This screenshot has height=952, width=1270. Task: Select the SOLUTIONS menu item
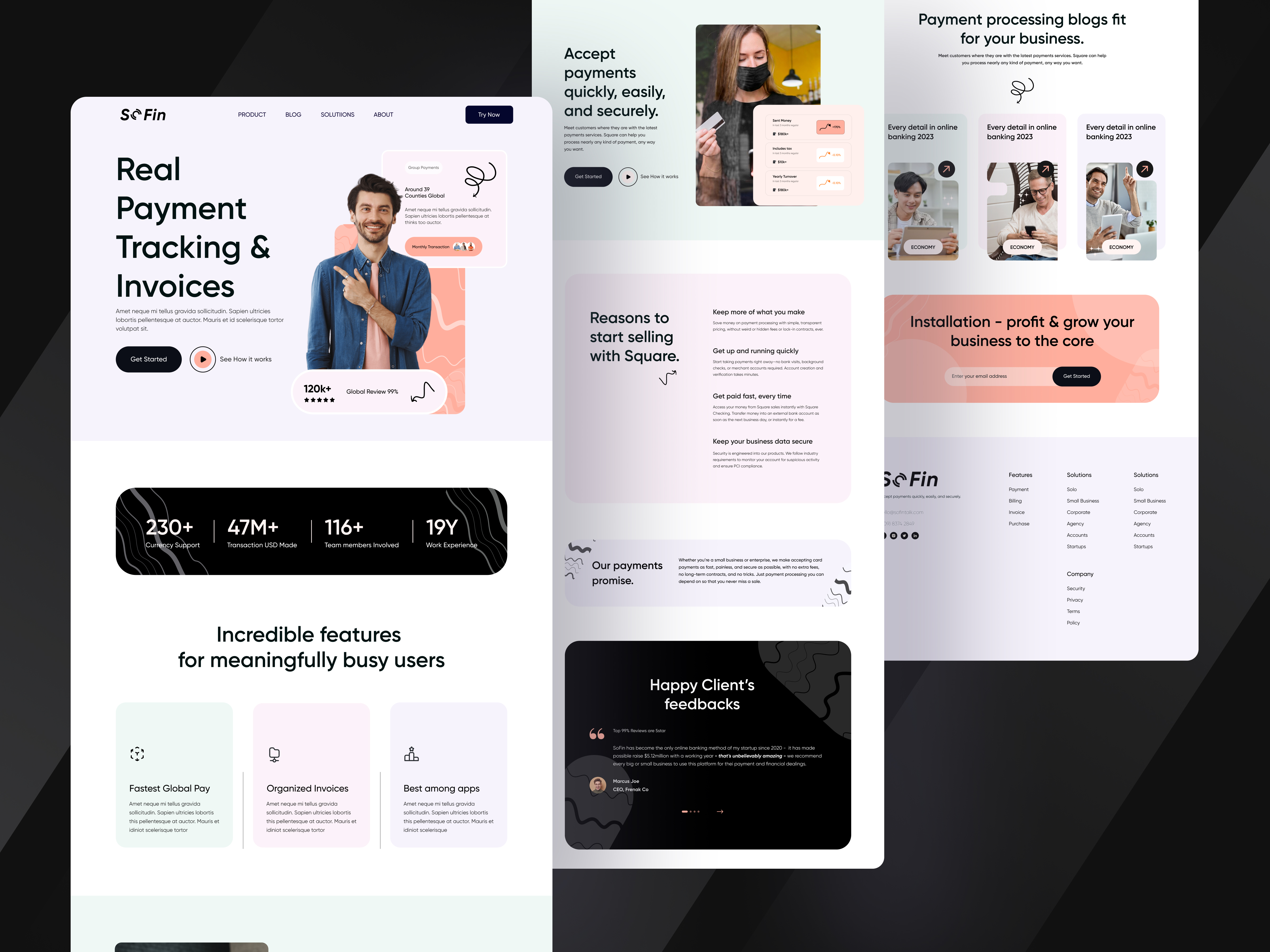pos(338,114)
